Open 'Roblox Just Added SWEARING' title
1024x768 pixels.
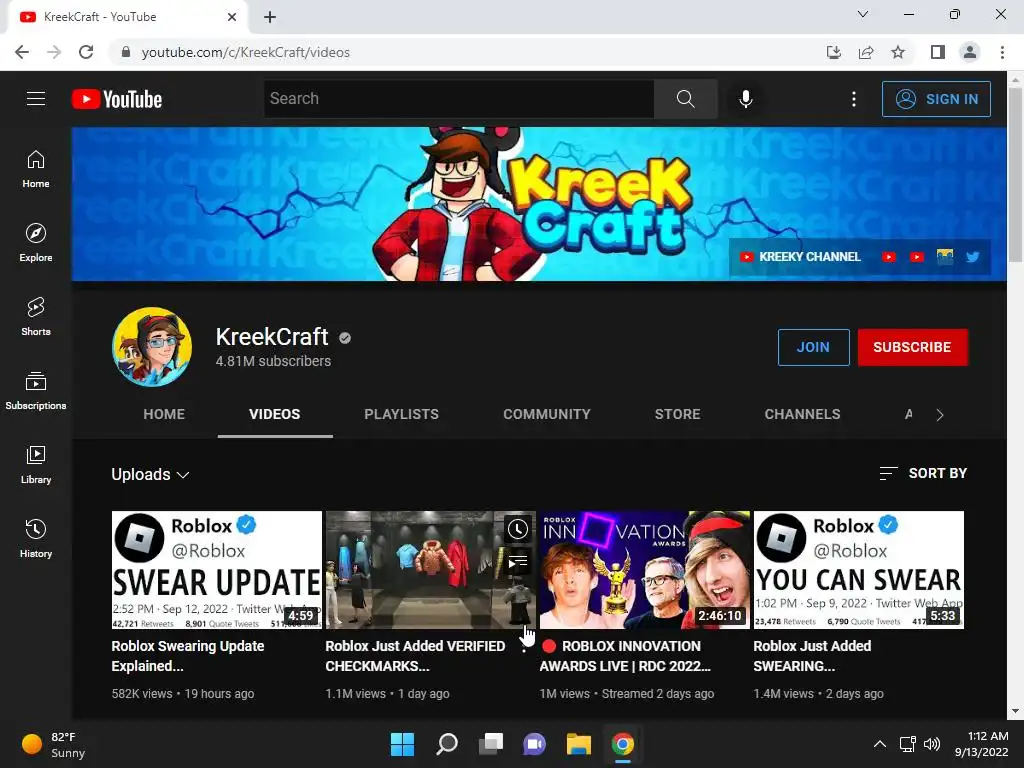click(x=812, y=656)
